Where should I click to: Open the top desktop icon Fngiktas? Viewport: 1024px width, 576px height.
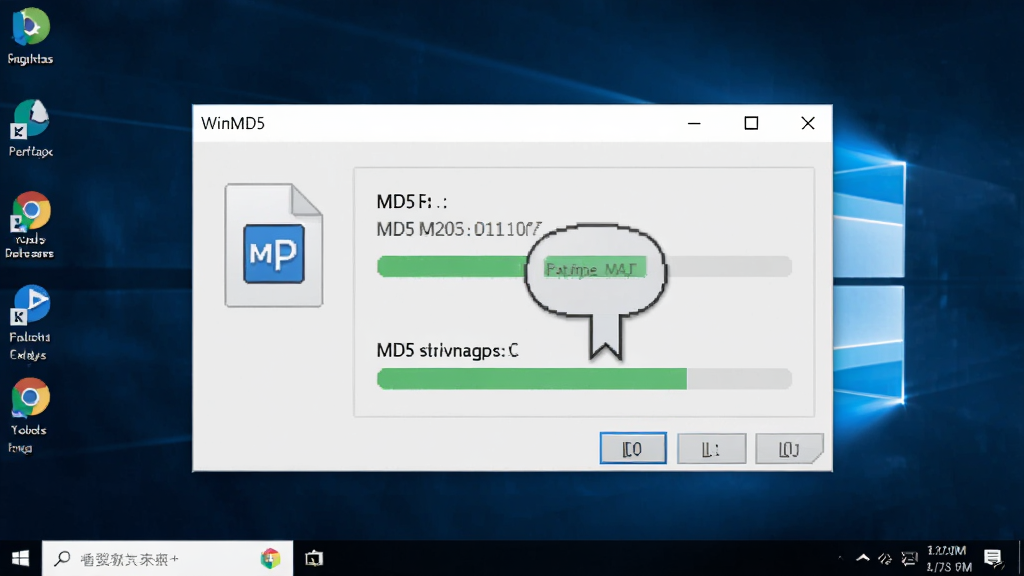tap(30, 37)
